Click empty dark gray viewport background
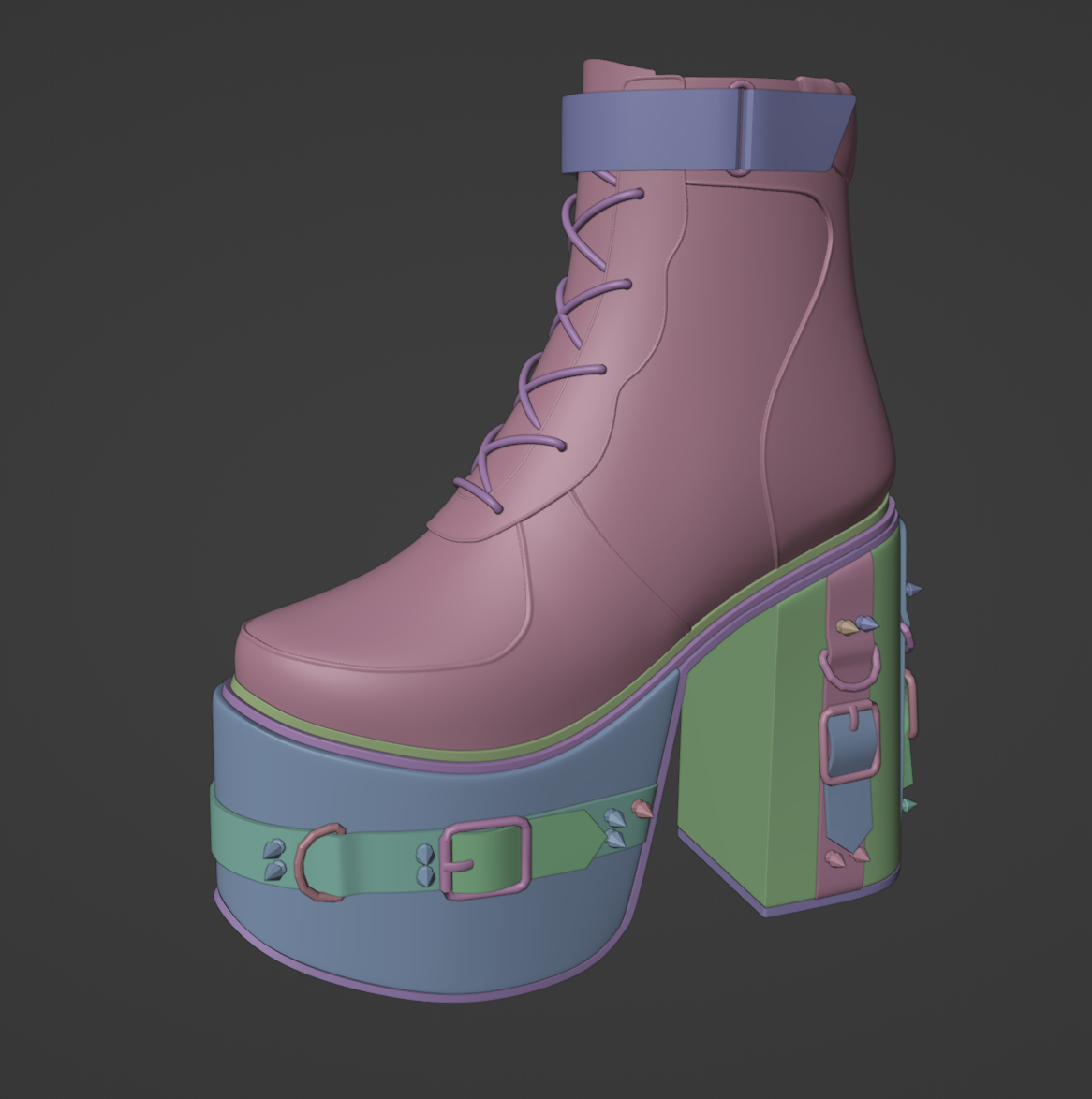The height and width of the screenshot is (1099, 1092). tap(140, 281)
